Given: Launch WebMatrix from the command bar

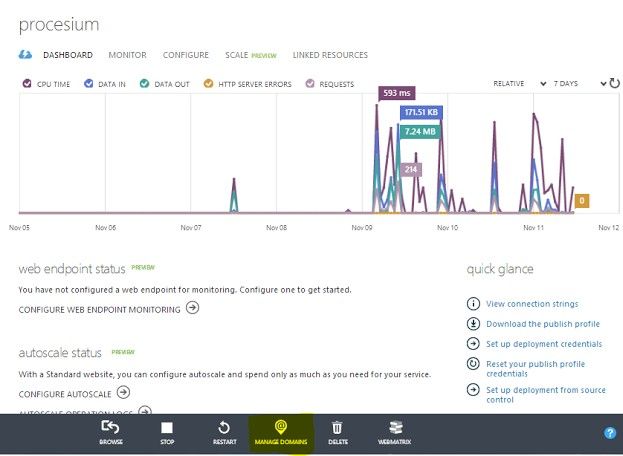Looking at the screenshot, I should click(x=395, y=428).
